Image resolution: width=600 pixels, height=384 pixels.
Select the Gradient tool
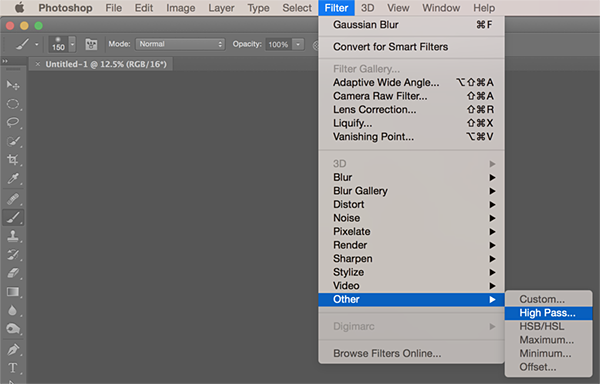pos(13,292)
